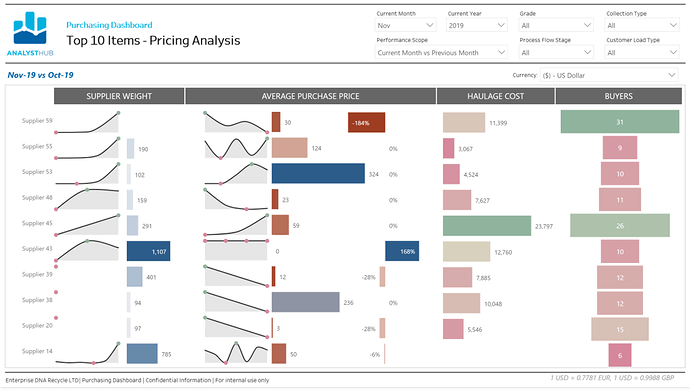Expand the Collection Type dropdown
690x392 pixels.
point(642,26)
